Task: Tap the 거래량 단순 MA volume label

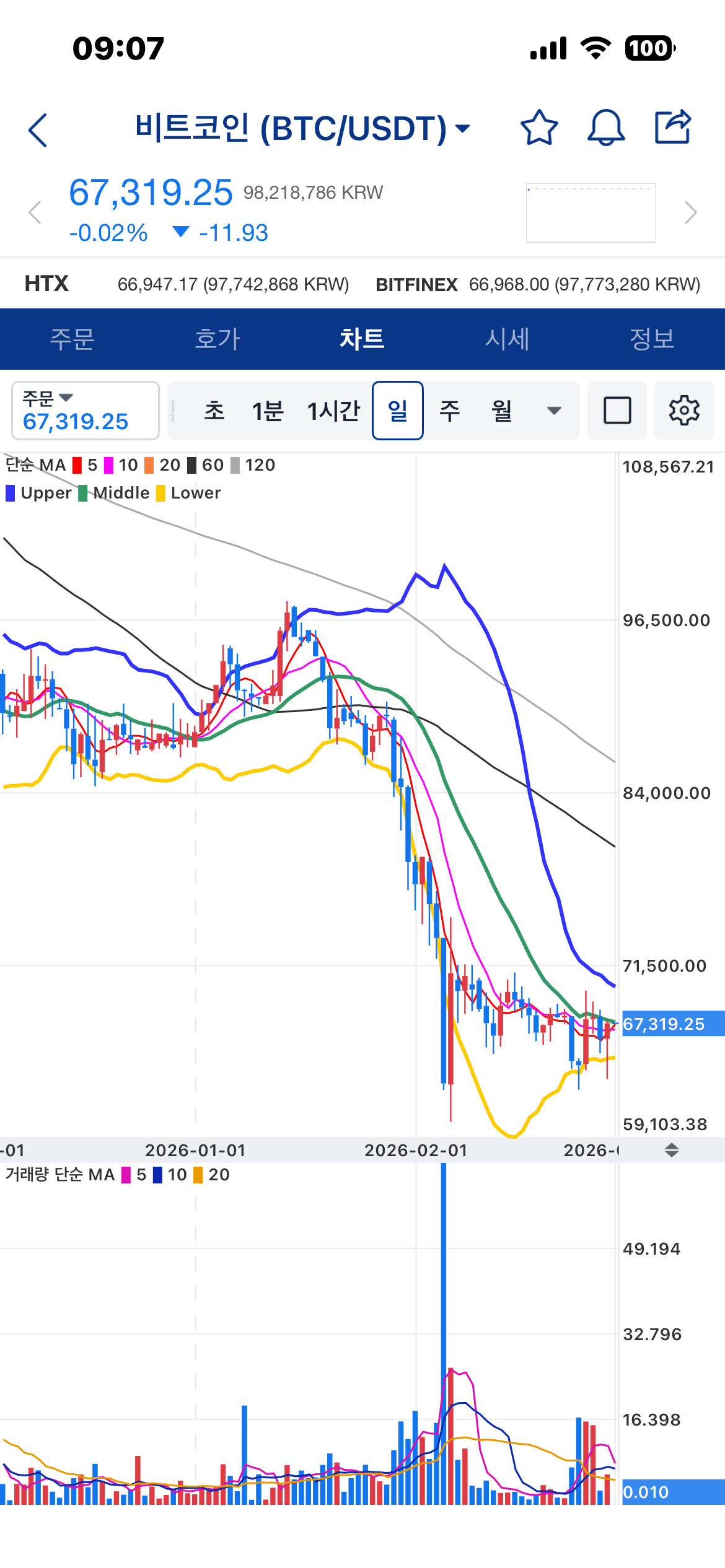Action: [60, 1175]
